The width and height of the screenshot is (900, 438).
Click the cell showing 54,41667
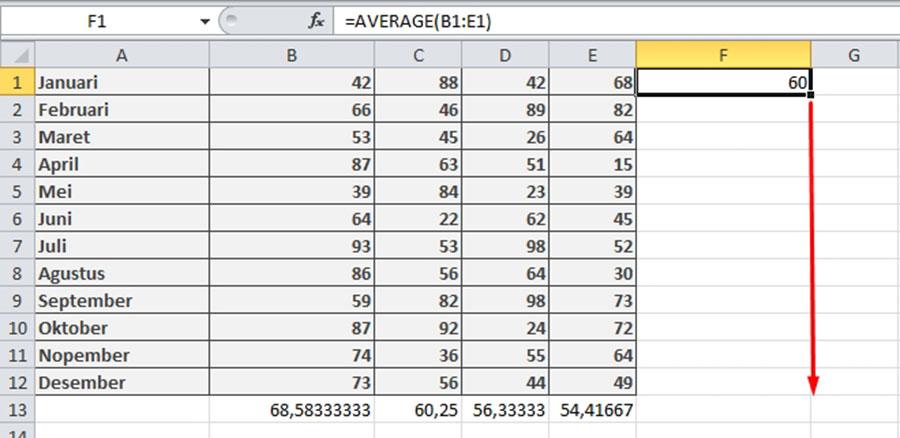pyautogui.click(x=592, y=409)
